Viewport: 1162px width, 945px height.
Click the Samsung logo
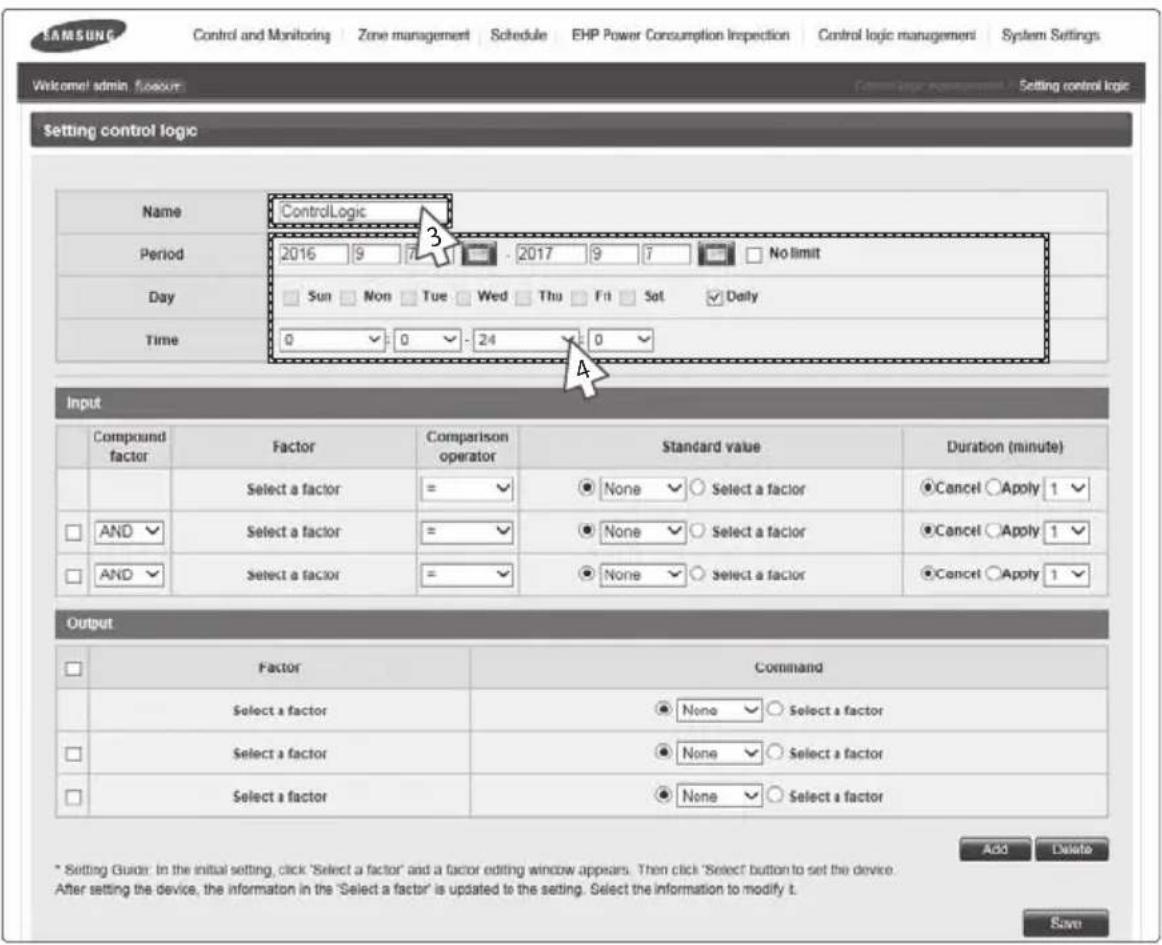79,35
